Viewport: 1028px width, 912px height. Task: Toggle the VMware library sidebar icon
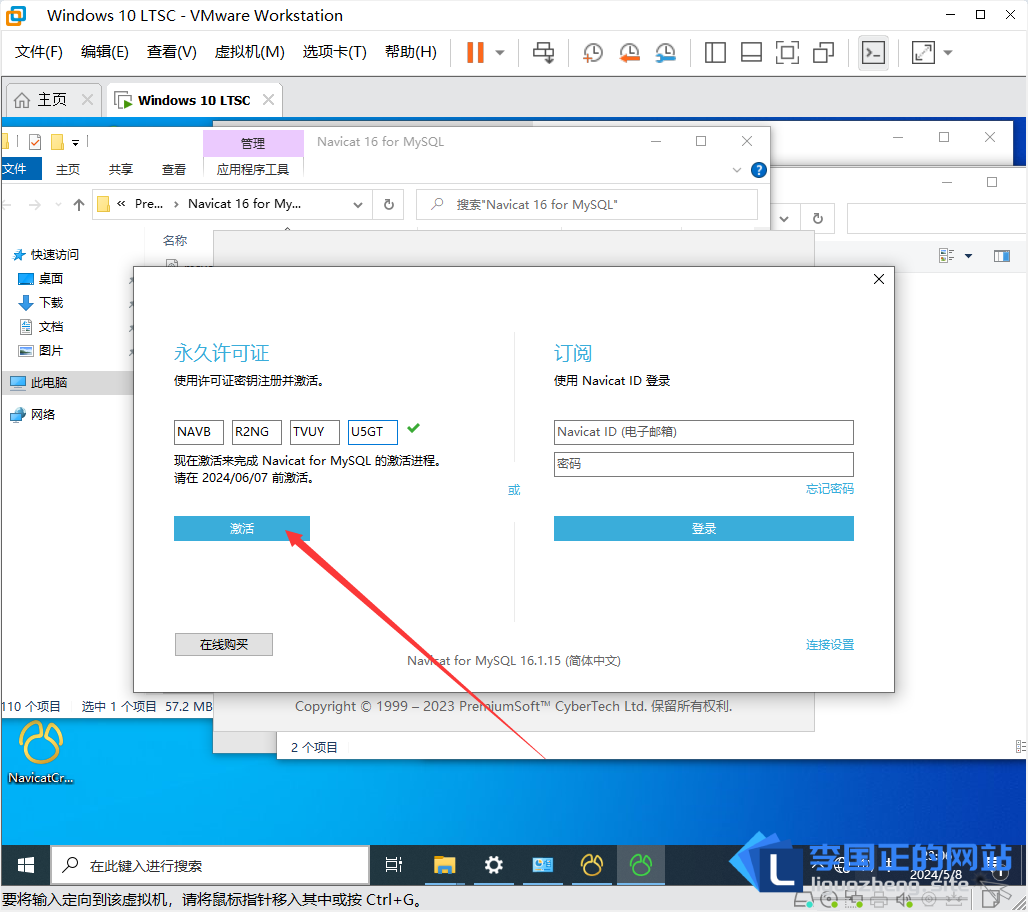pyautogui.click(x=715, y=52)
